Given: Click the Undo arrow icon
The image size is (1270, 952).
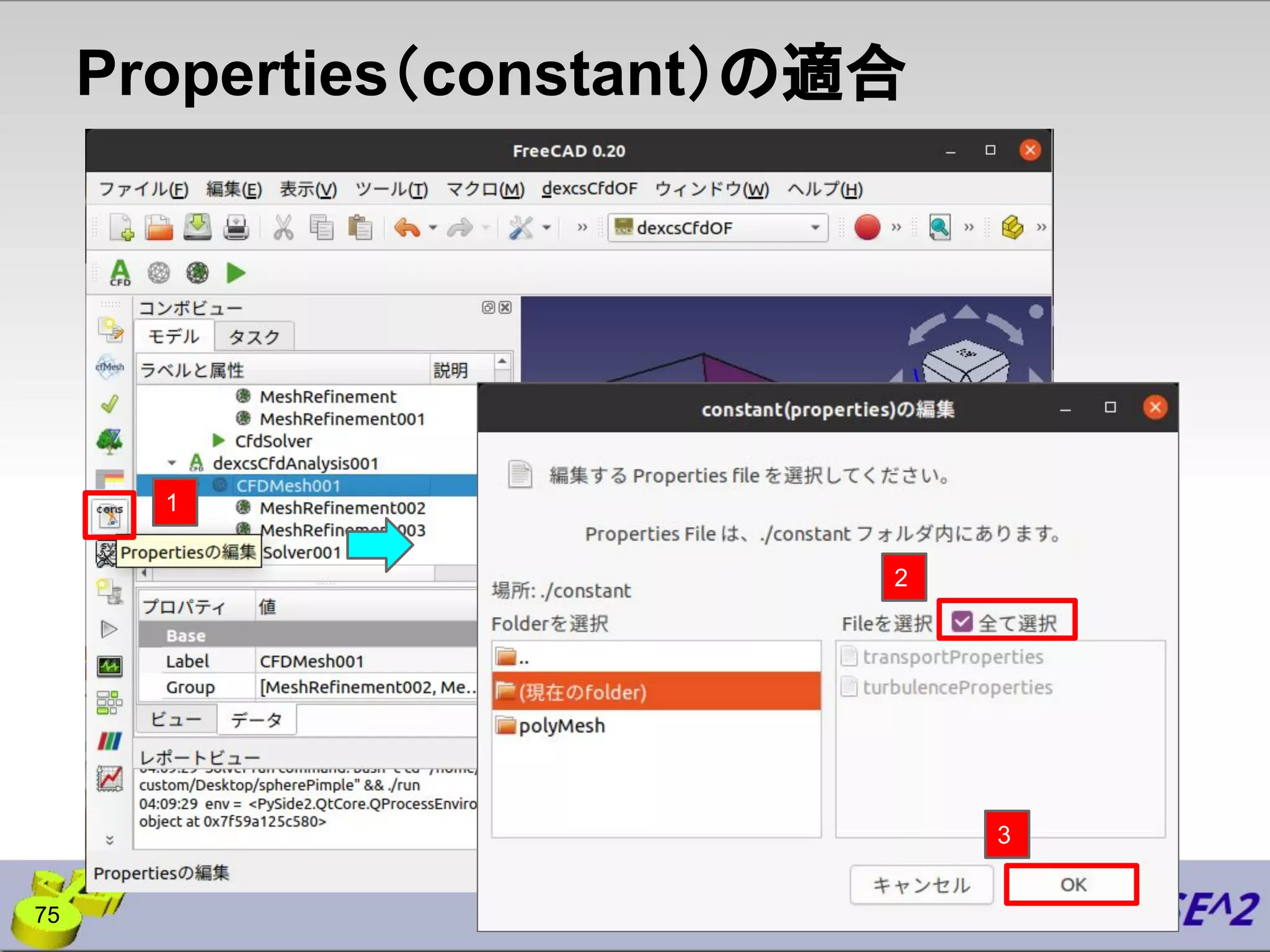Looking at the screenshot, I should tap(407, 227).
